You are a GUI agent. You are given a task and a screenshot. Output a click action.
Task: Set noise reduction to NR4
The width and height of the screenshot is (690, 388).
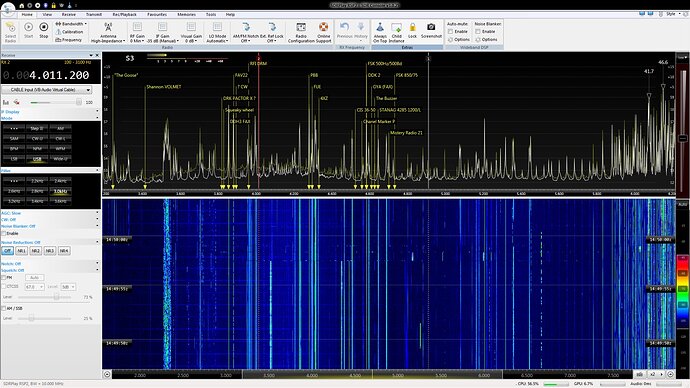pyautogui.click(x=64, y=251)
